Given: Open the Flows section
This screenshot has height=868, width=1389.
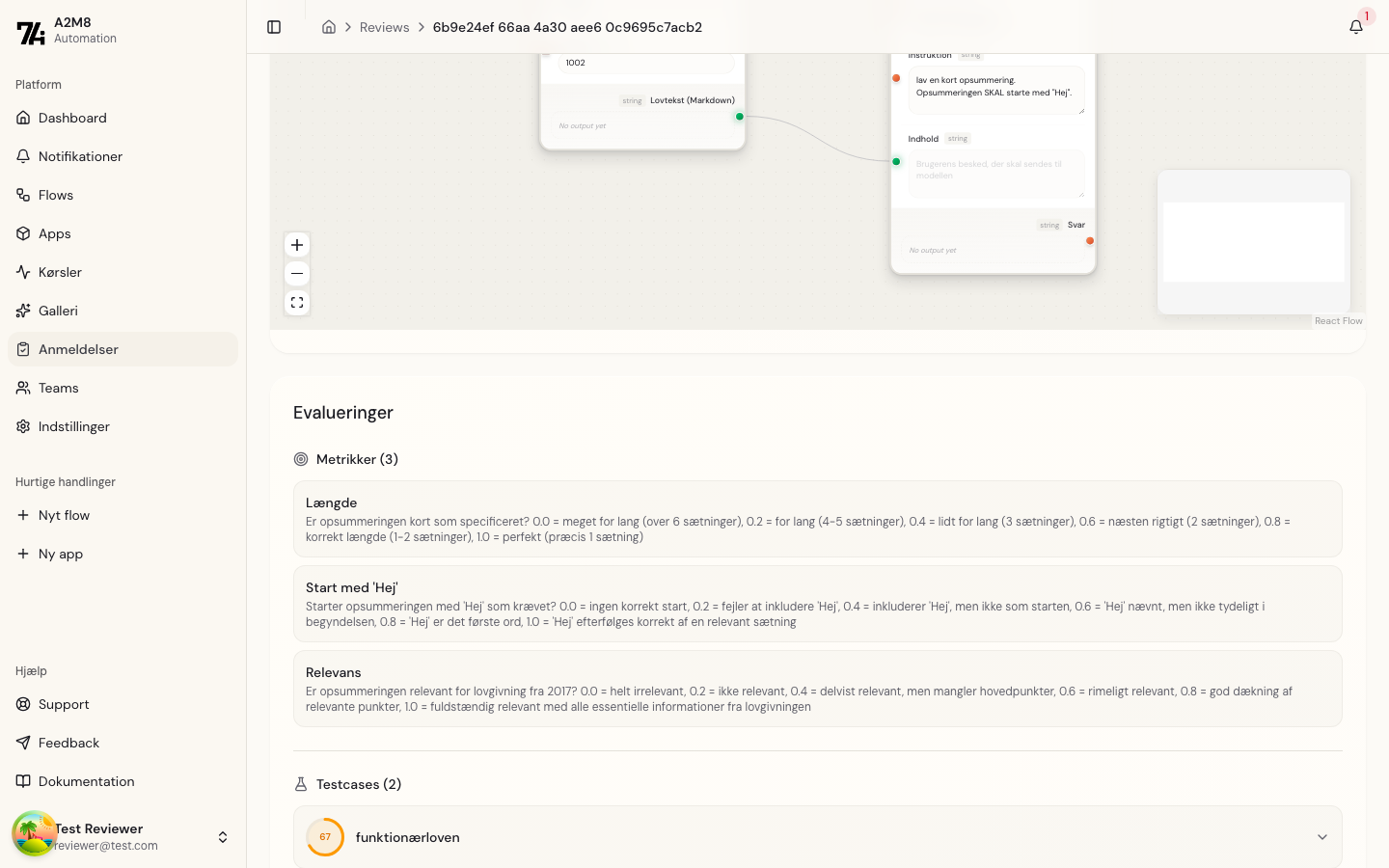Looking at the screenshot, I should pos(55,195).
